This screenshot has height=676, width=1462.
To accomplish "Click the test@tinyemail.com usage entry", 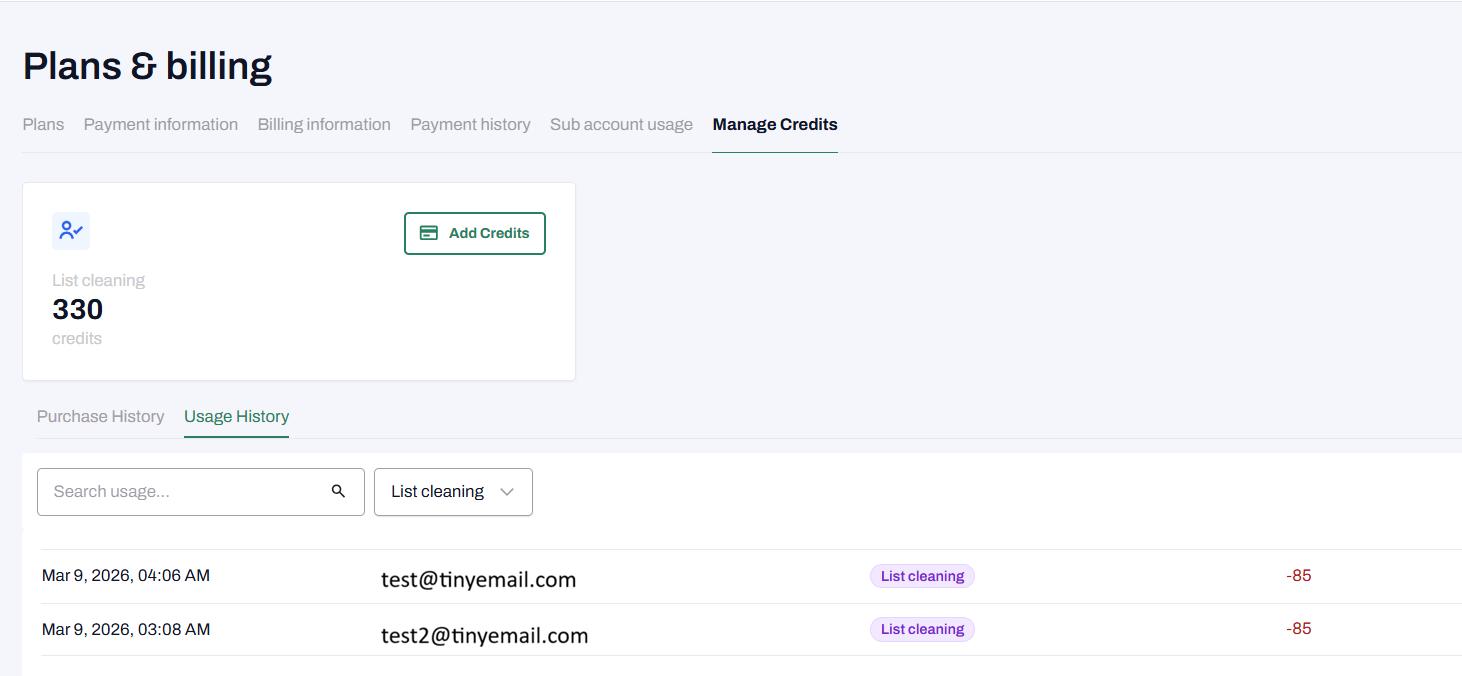I will [x=478, y=579].
